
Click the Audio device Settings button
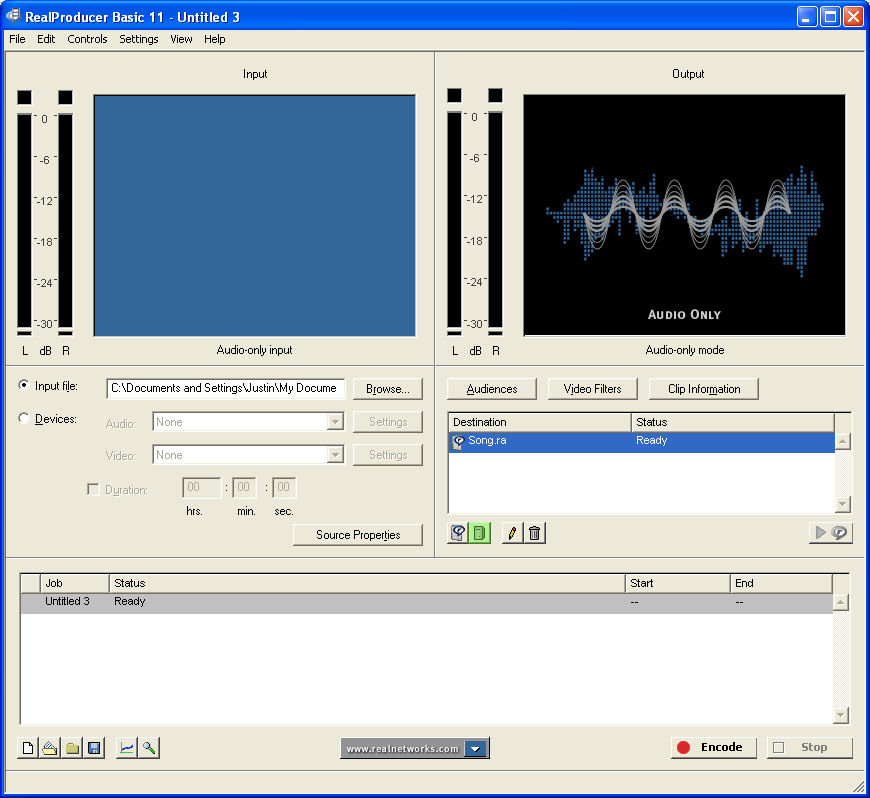[x=387, y=422]
